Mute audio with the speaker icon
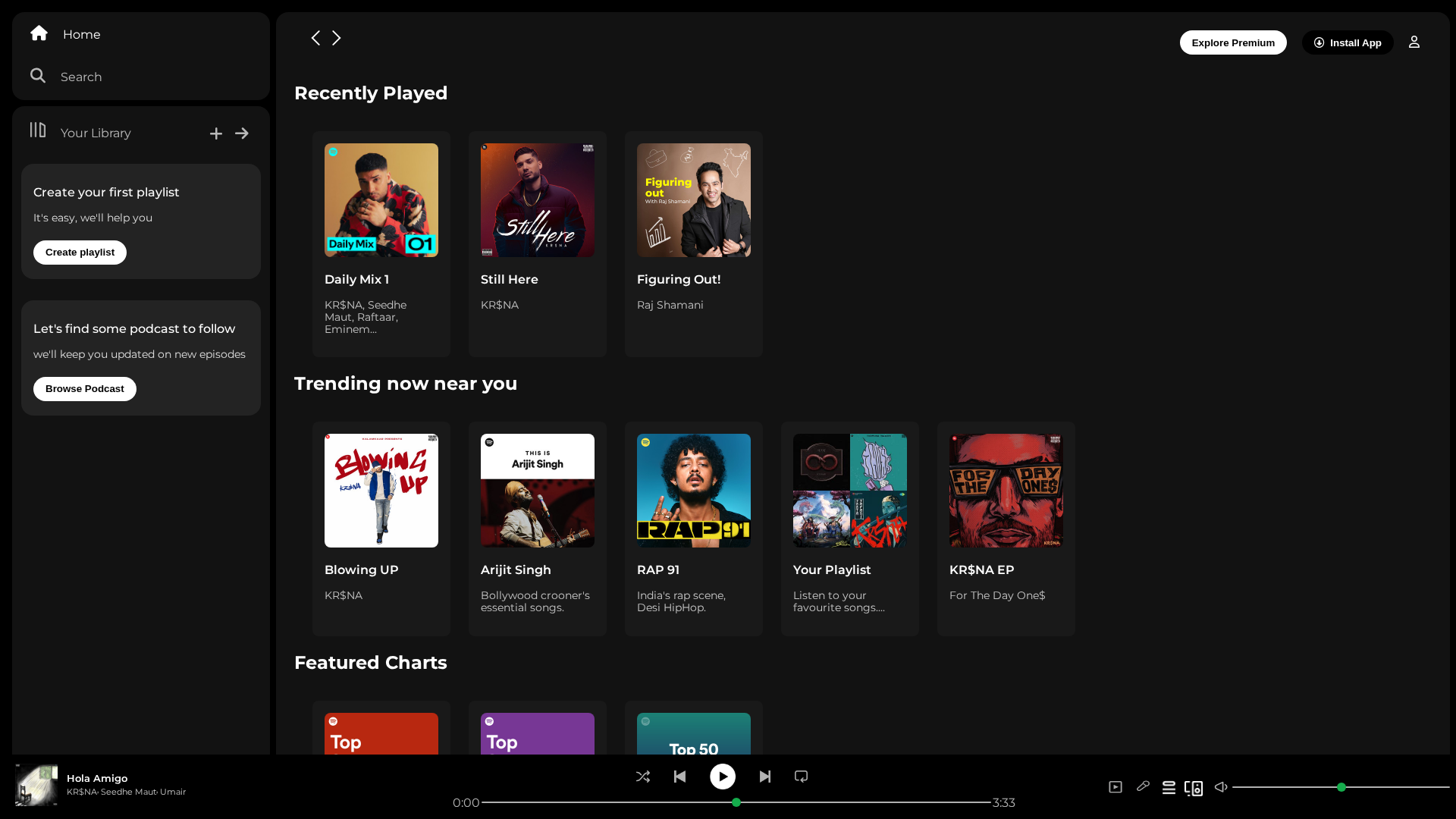The height and width of the screenshot is (819, 1456). click(x=1221, y=787)
